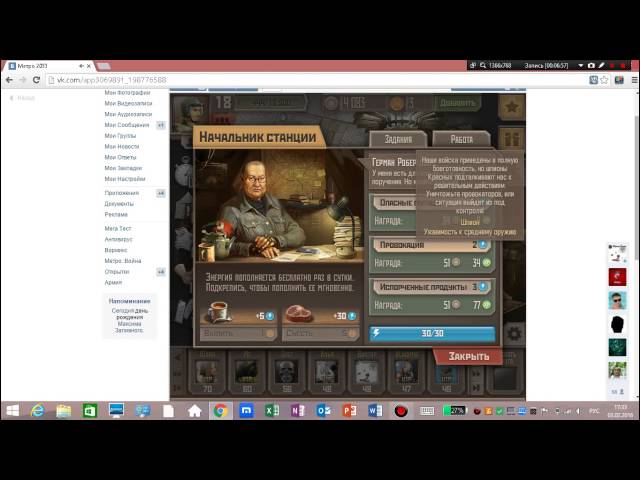This screenshot has width=640, height=480.
Task: Click coffee cup energy item
Action: 220,313
